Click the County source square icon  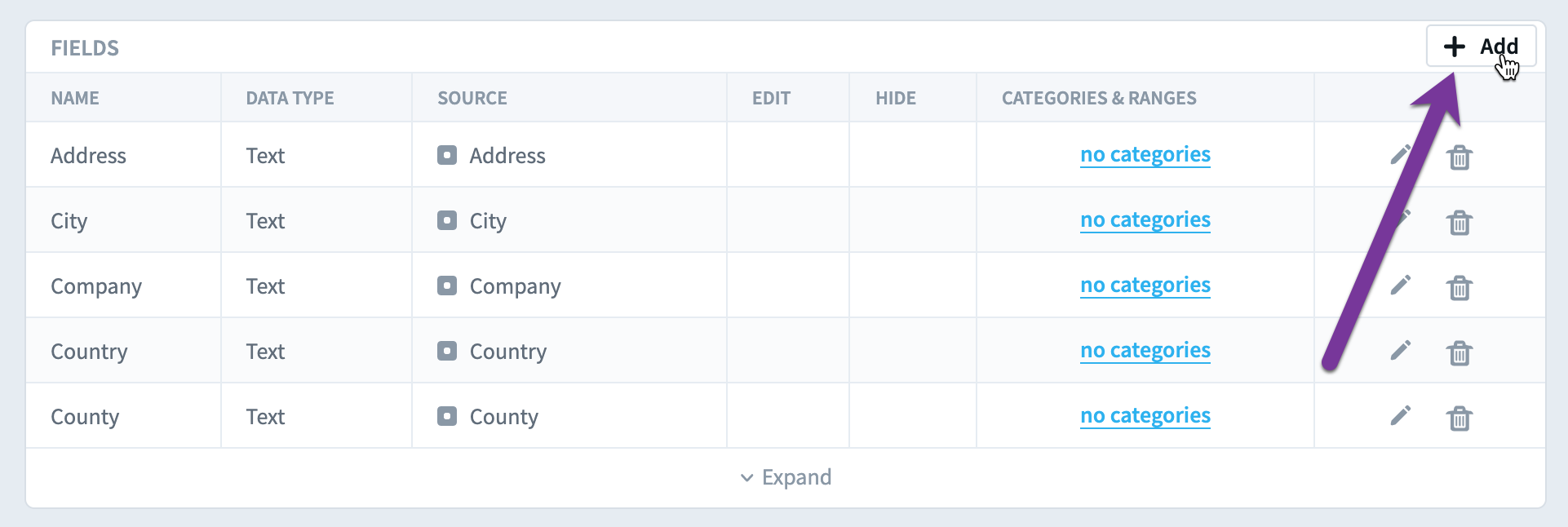point(447,416)
